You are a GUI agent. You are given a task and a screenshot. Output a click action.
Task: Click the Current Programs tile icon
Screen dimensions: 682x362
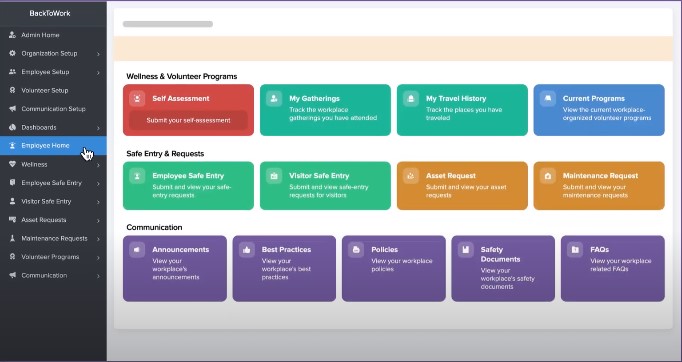548,98
